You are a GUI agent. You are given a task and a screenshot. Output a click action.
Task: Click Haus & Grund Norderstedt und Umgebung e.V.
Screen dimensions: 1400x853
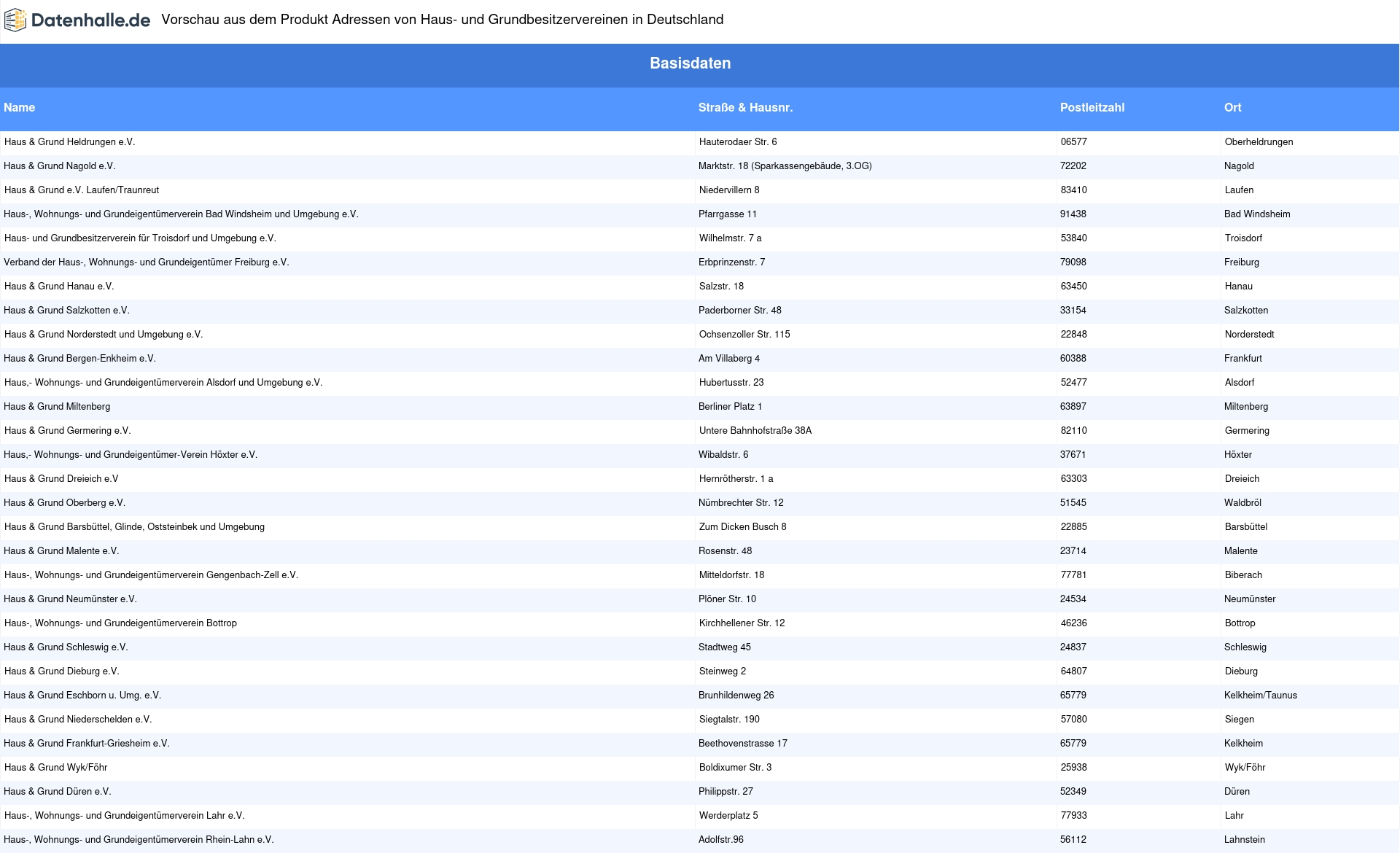pyautogui.click(x=104, y=335)
